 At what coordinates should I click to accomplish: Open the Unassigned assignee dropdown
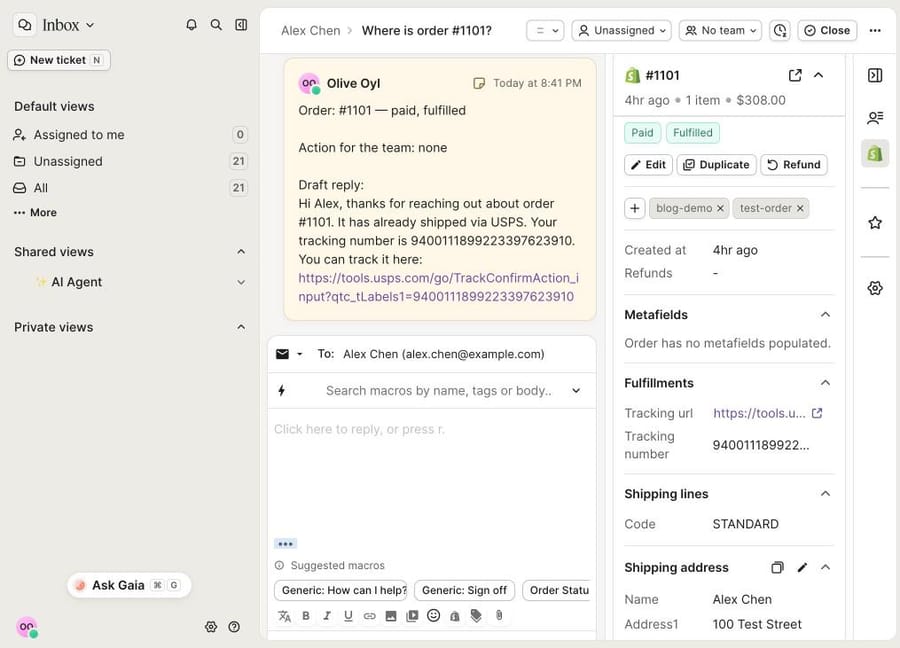point(623,30)
